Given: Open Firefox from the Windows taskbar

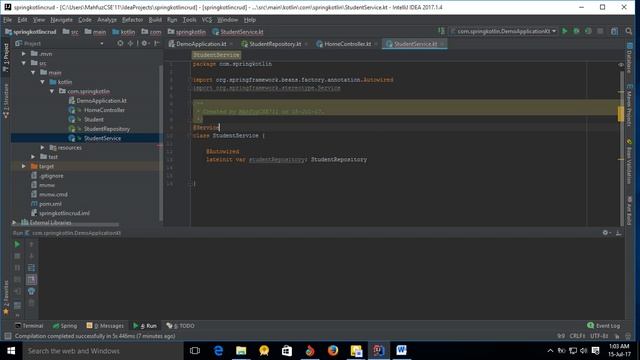Looking at the screenshot, I should click(x=333, y=350).
